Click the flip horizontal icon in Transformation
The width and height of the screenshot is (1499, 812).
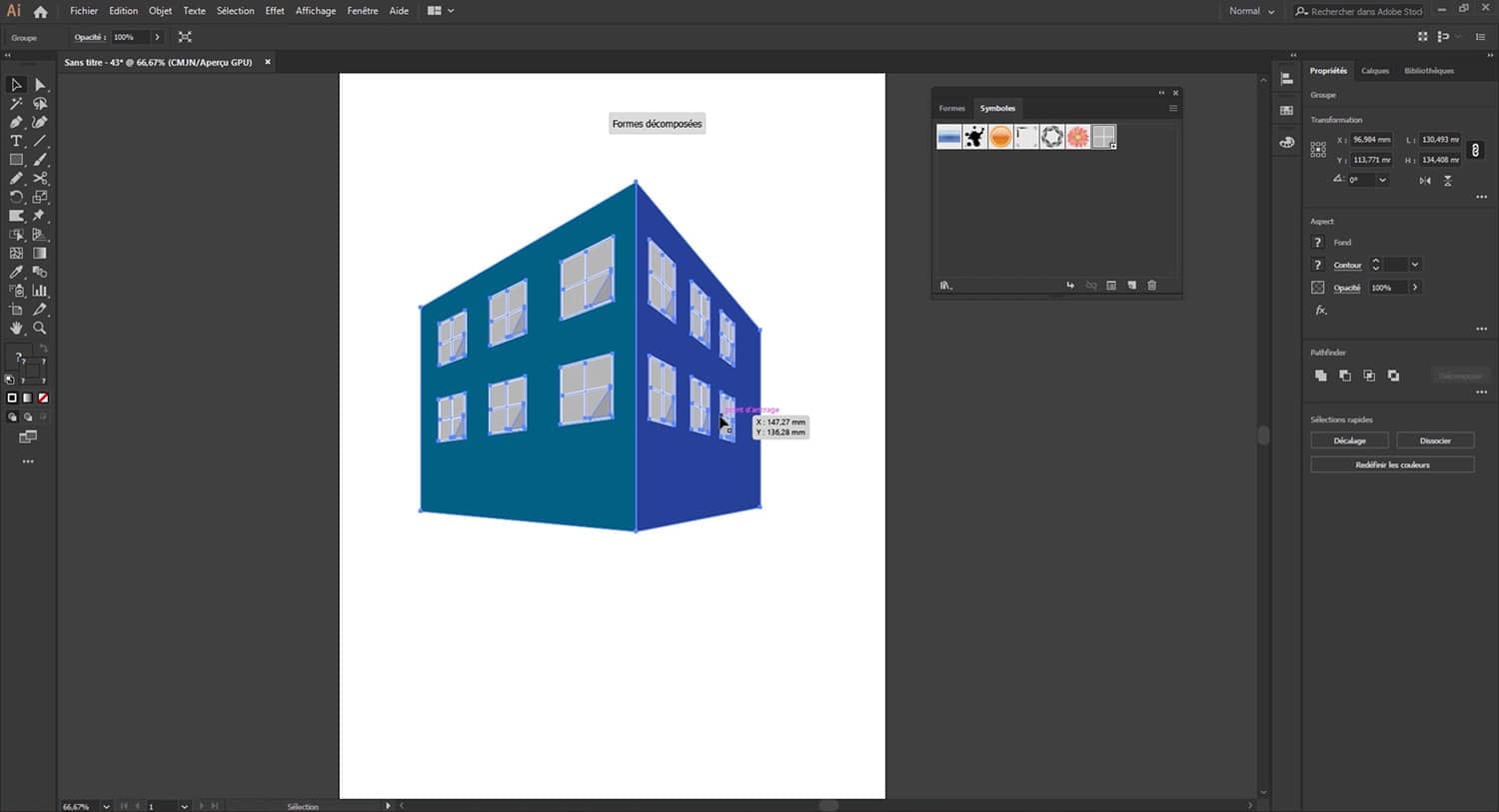point(1426,181)
